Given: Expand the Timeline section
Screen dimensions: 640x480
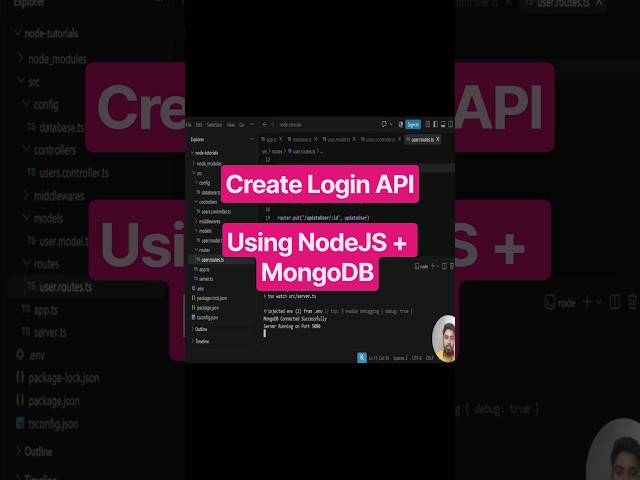Looking at the screenshot, I should point(200,341).
